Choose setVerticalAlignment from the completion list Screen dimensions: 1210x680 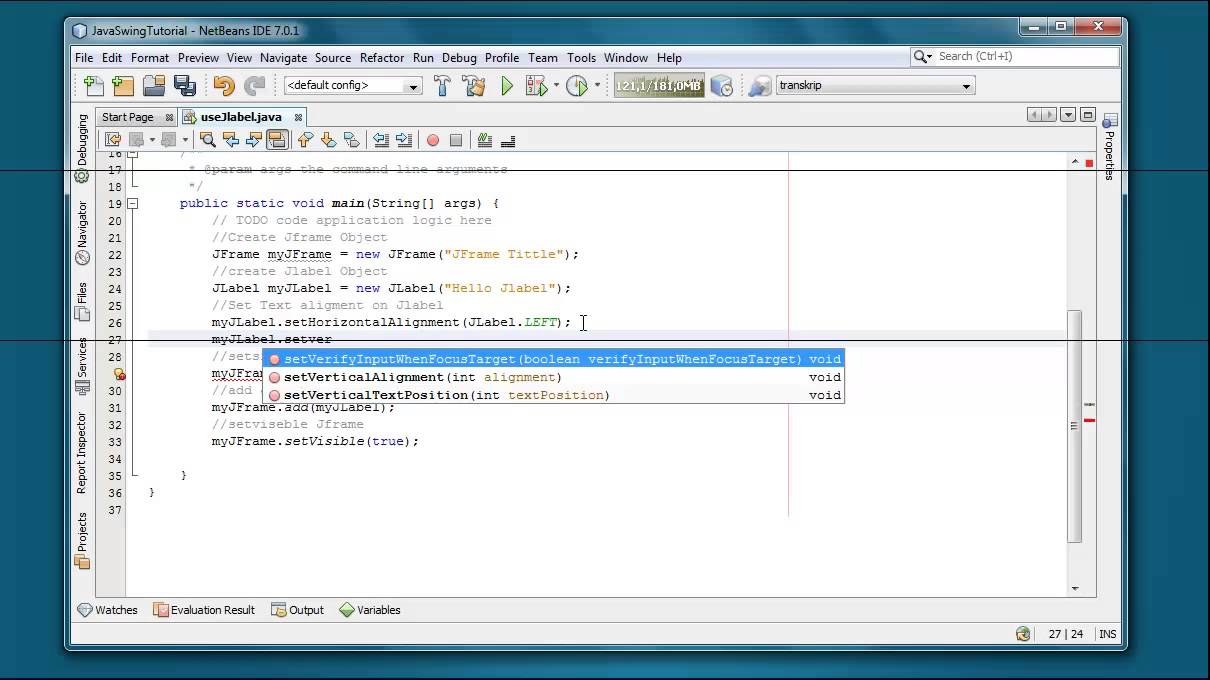coord(553,377)
